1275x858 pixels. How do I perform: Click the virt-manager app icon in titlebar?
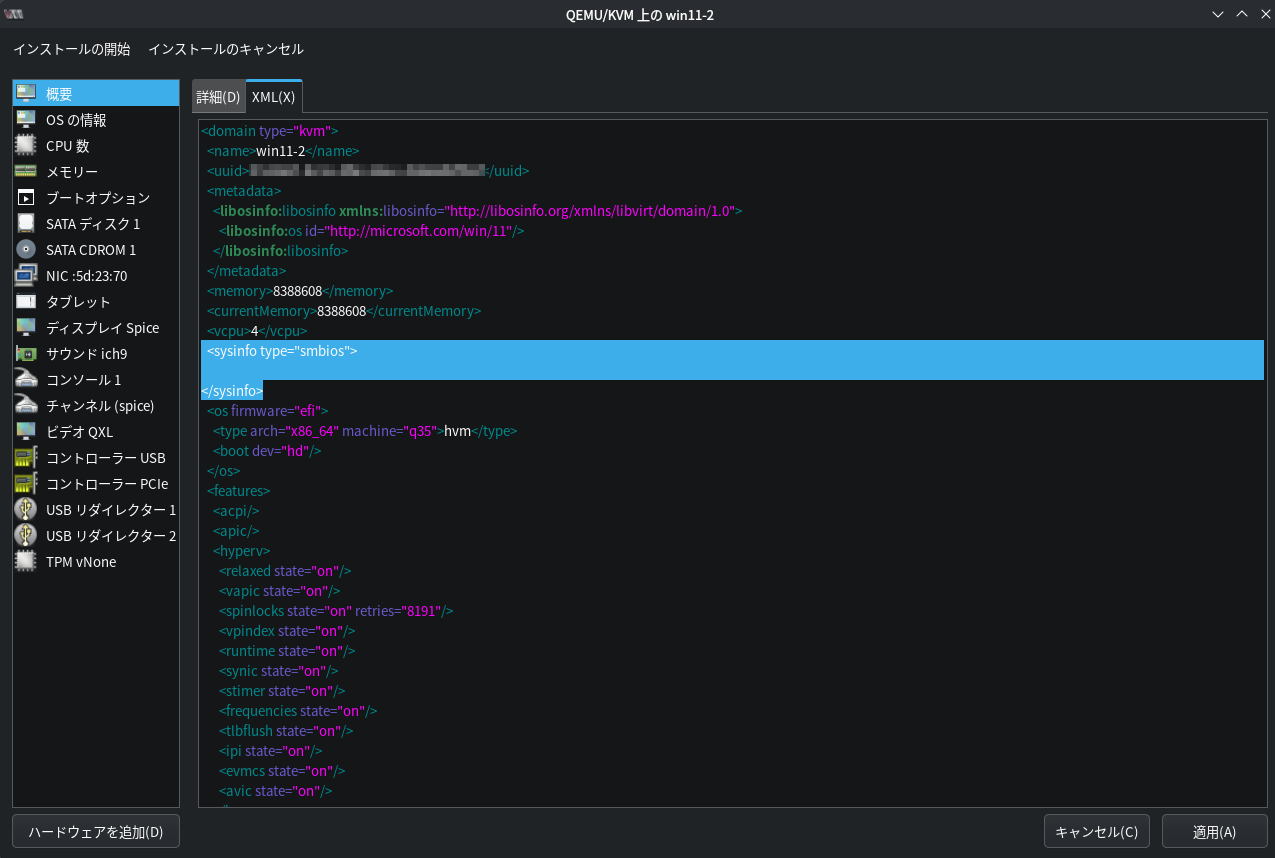(14, 14)
